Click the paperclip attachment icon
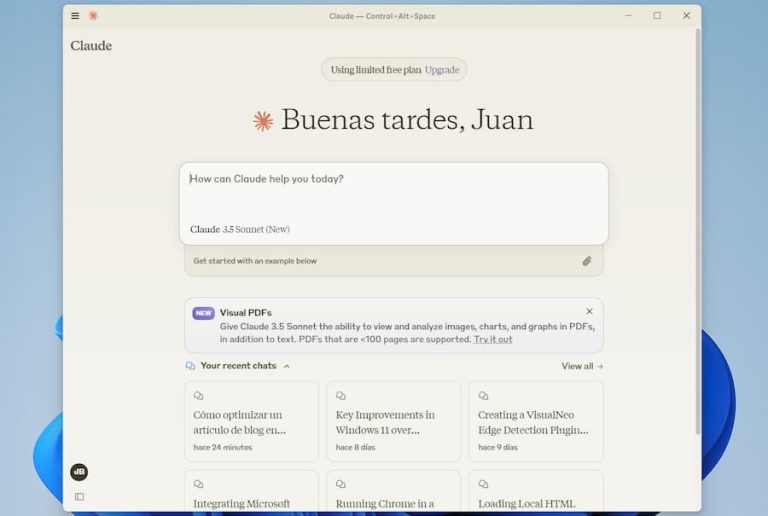This screenshot has width=768, height=516. [587, 261]
